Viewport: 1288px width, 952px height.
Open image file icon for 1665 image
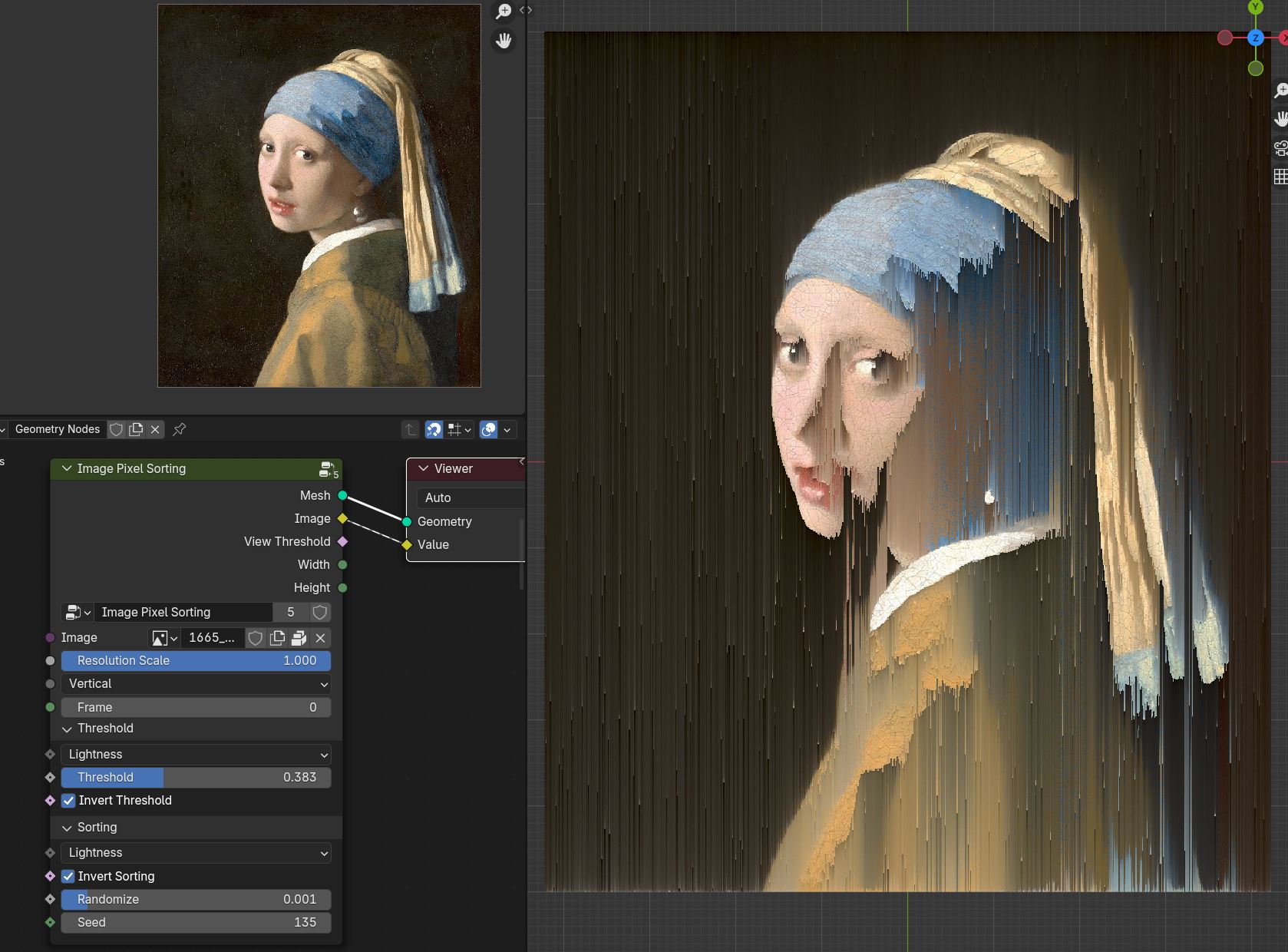click(x=299, y=638)
